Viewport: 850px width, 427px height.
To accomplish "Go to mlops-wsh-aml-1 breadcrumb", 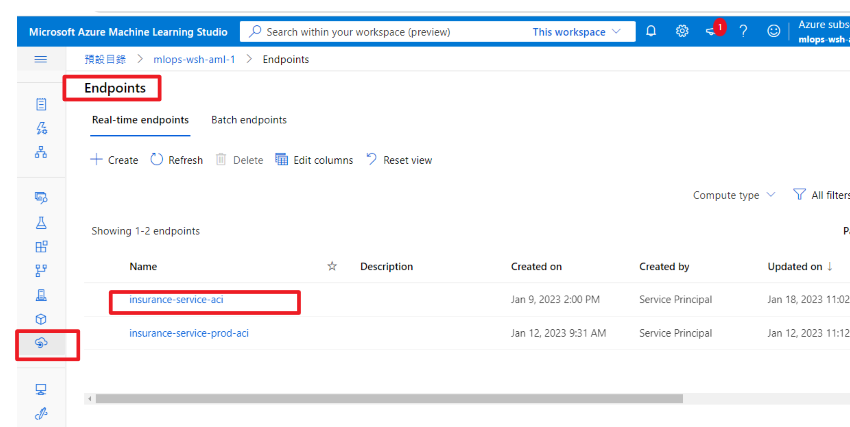I will [x=194, y=59].
